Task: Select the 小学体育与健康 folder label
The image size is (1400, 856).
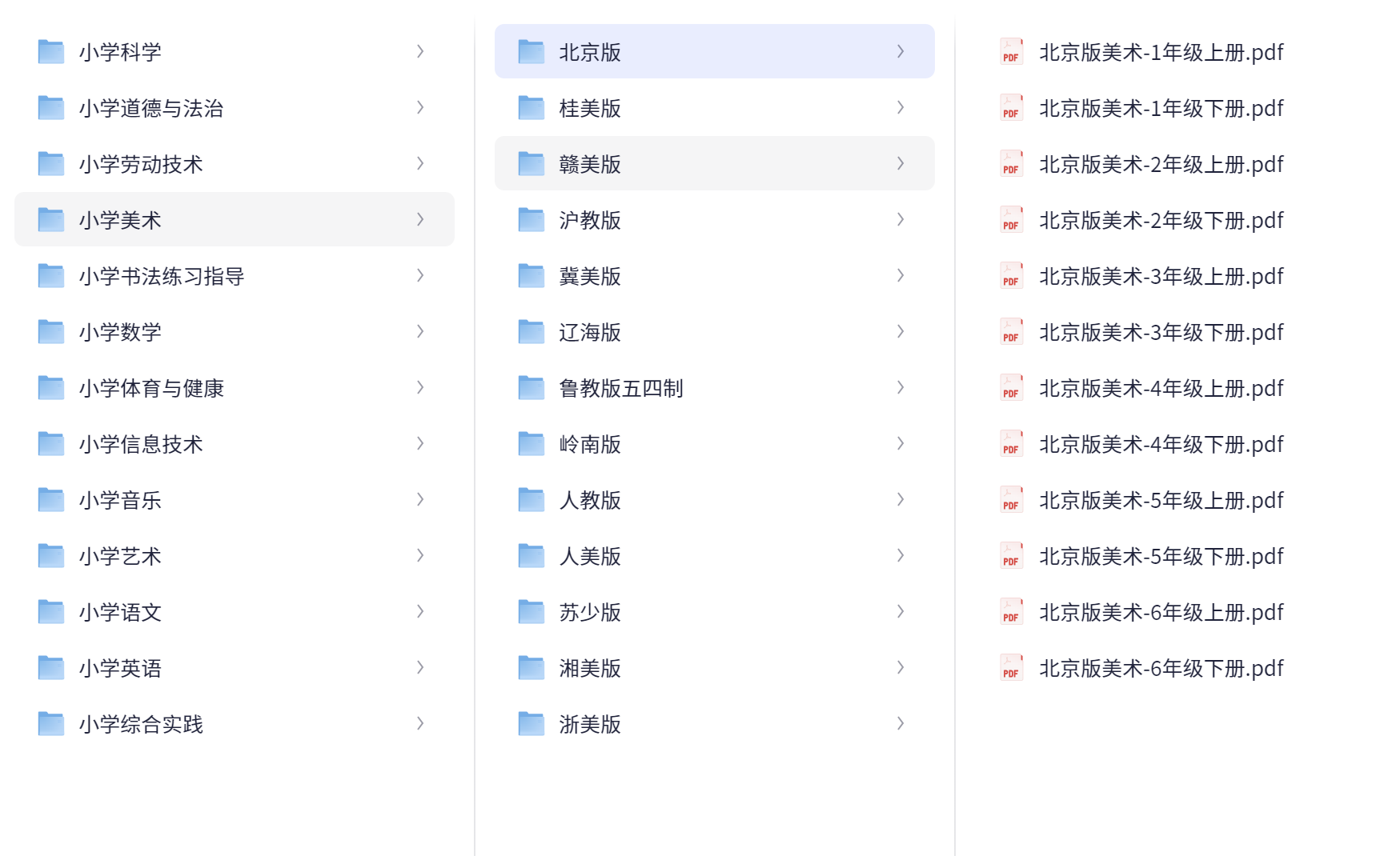Action: (151, 388)
